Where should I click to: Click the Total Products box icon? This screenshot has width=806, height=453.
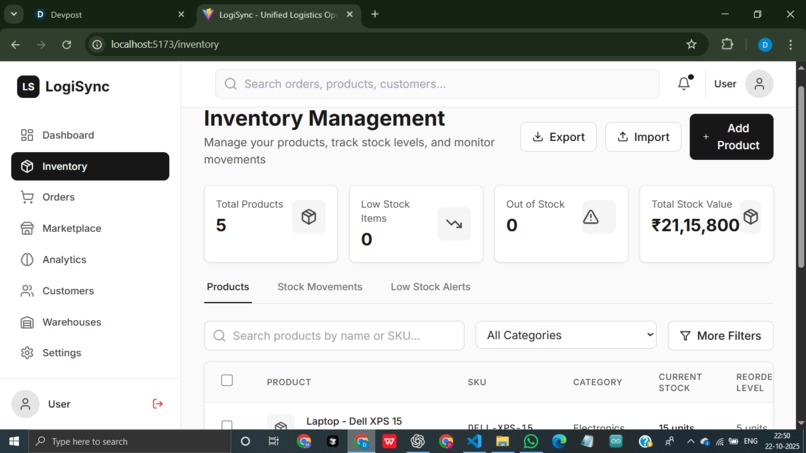[x=308, y=216]
